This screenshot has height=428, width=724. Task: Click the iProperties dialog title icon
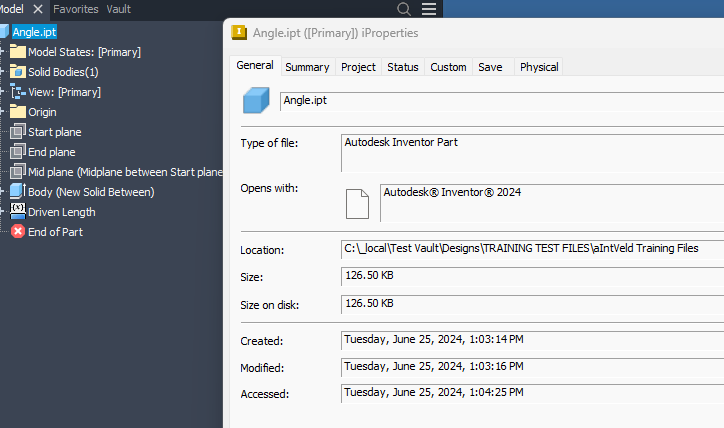coord(239,32)
